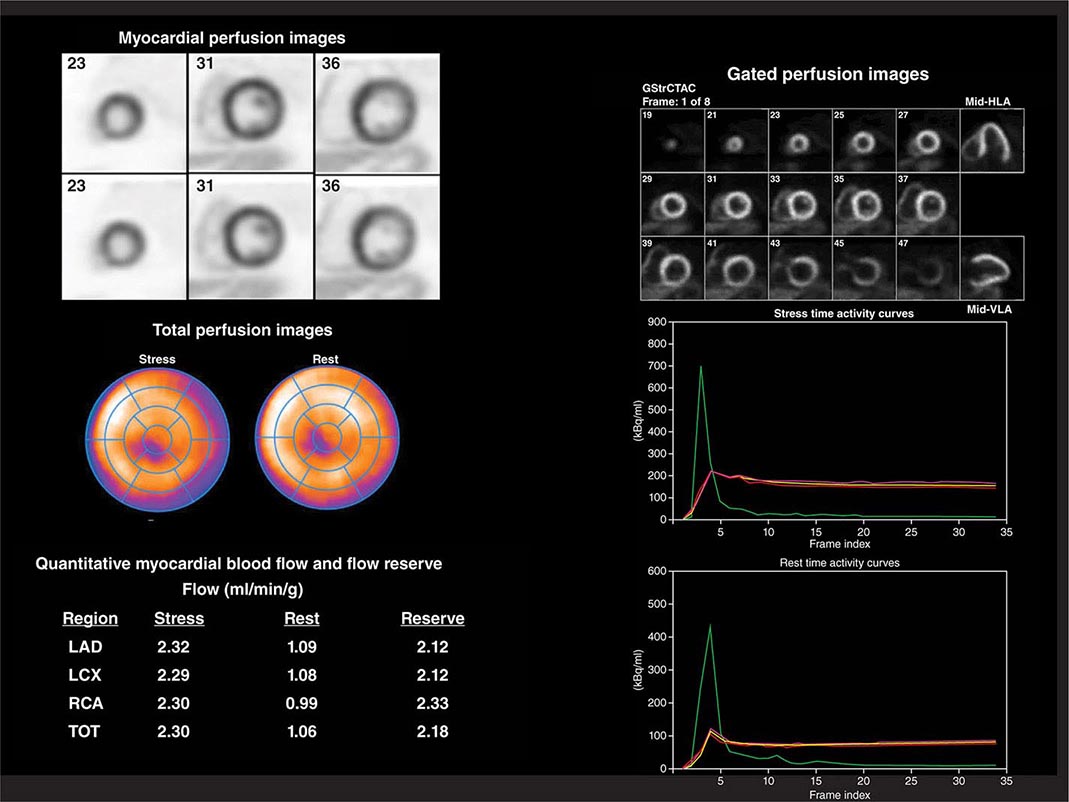Click green curve peak in stress chart

point(700,367)
